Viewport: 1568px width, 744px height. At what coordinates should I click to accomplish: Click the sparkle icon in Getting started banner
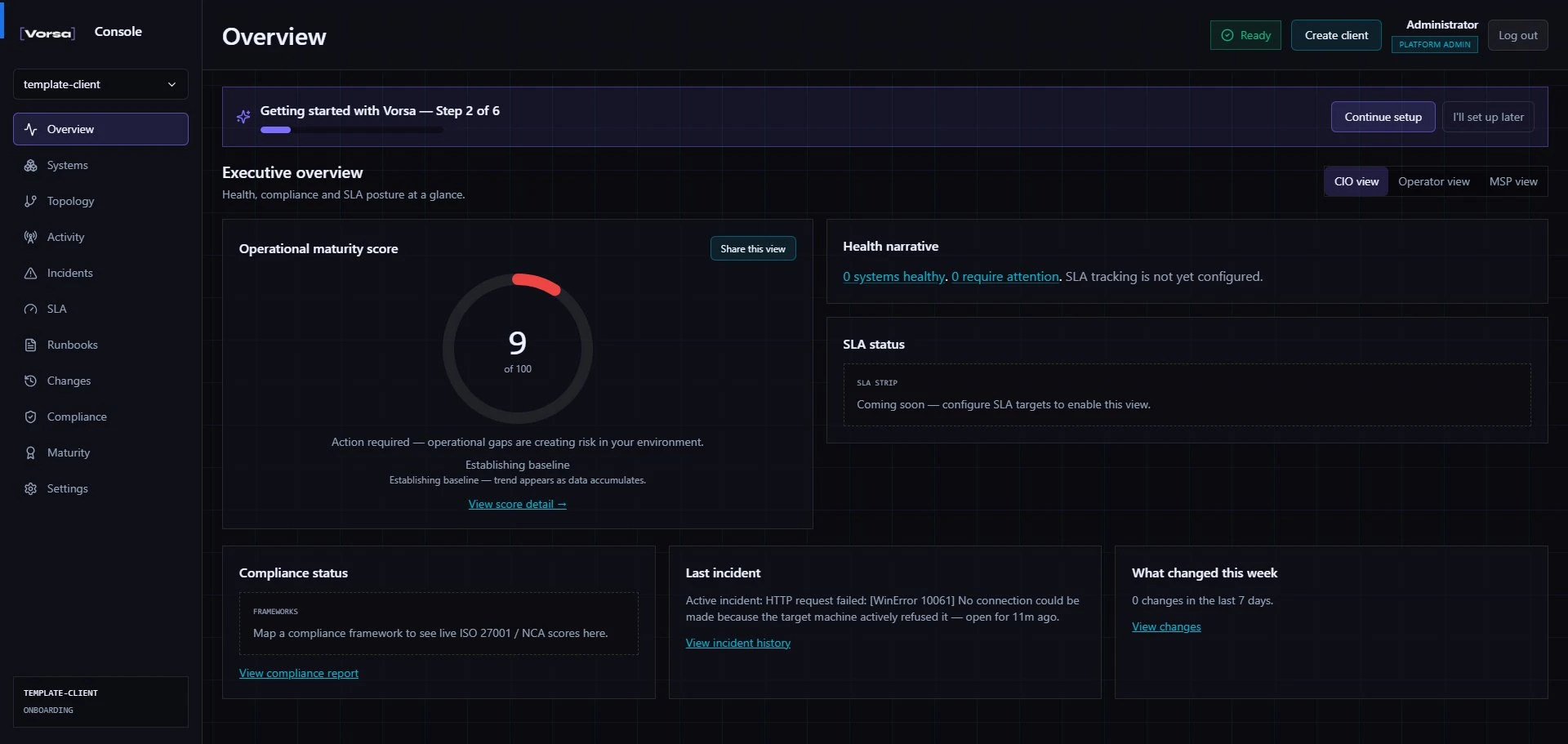[x=243, y=117]
